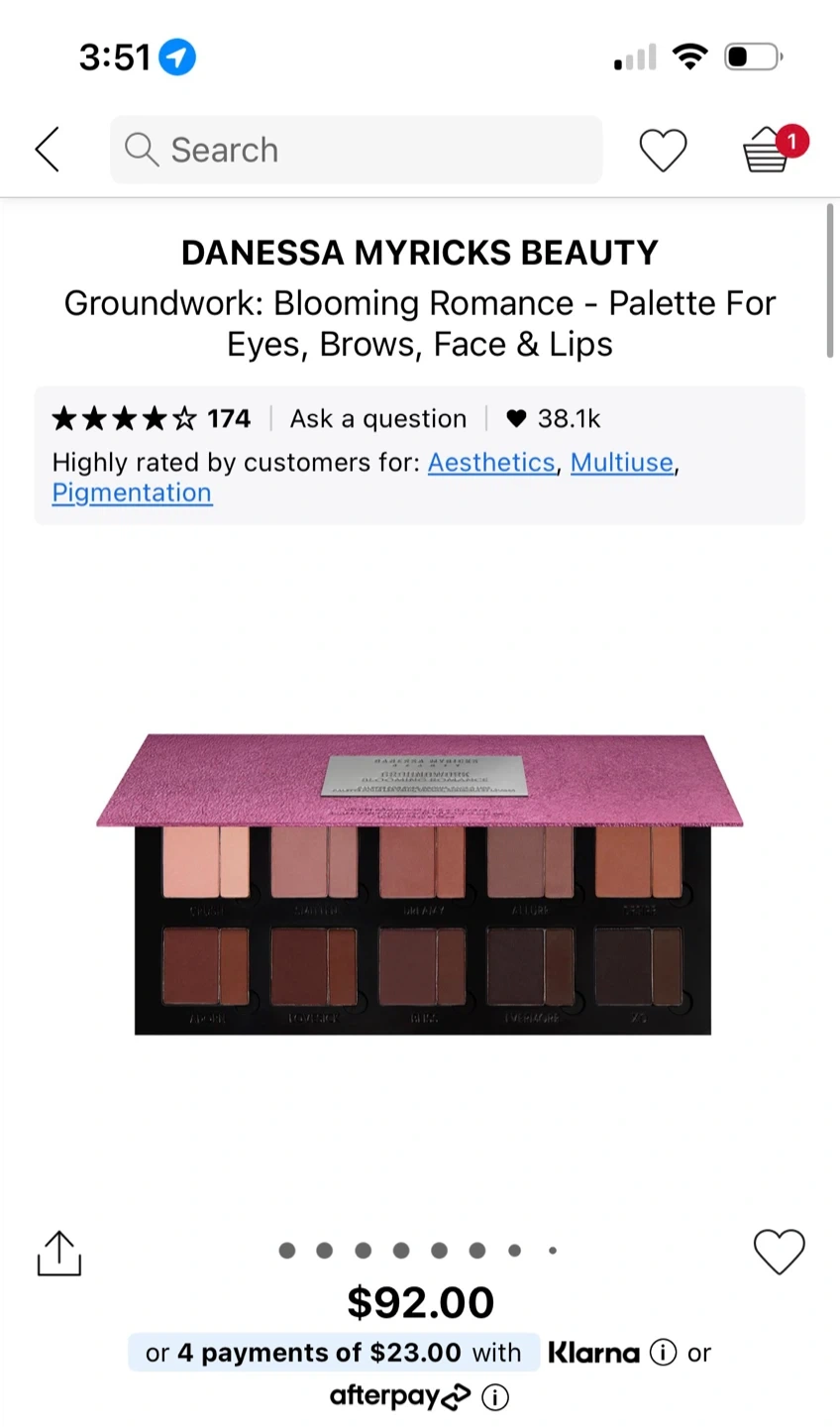Open the 174 star ratings reviews
Screen dimensions: 840x1427
coord(152,418)
